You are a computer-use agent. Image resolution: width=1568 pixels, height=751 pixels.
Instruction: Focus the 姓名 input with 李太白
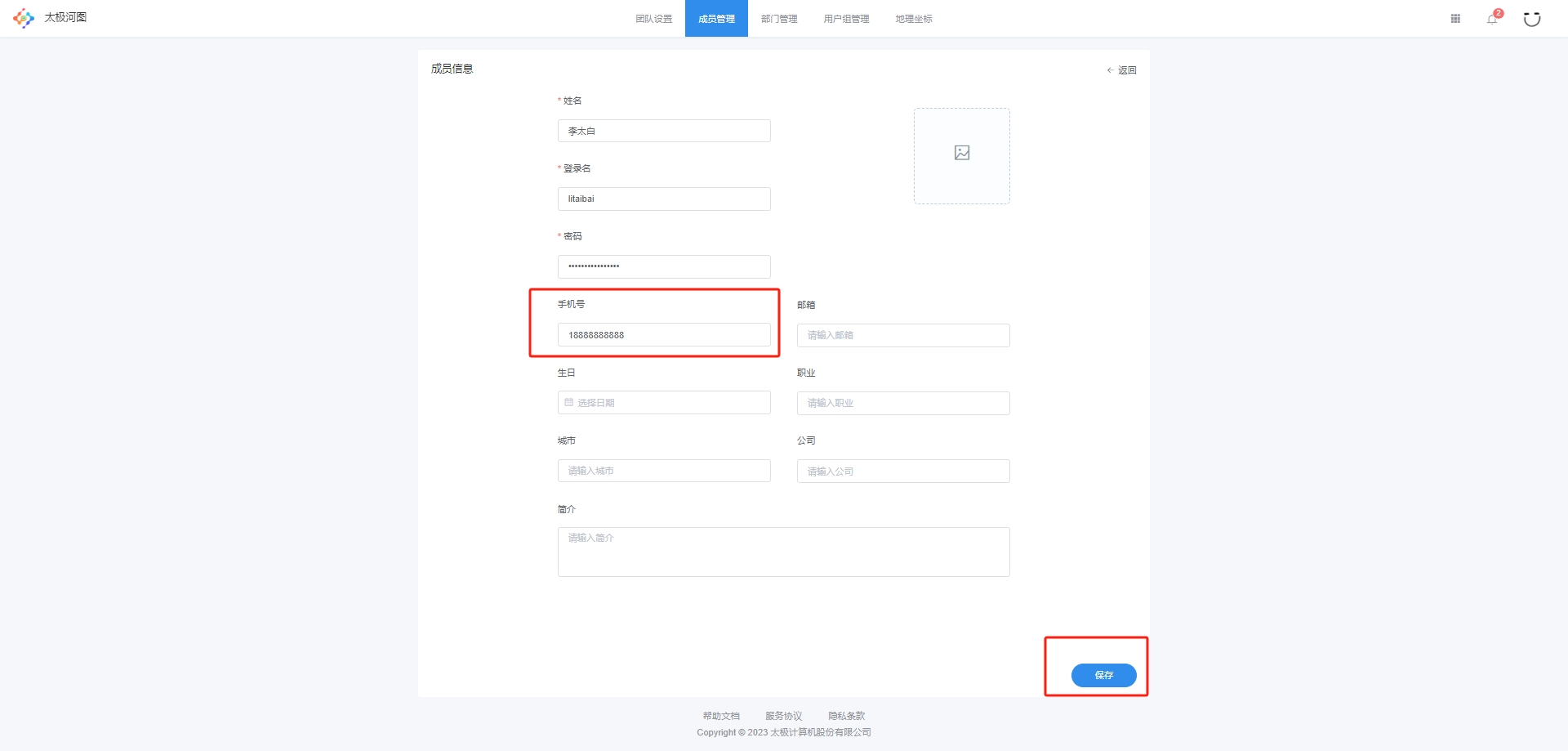point(664,131)
